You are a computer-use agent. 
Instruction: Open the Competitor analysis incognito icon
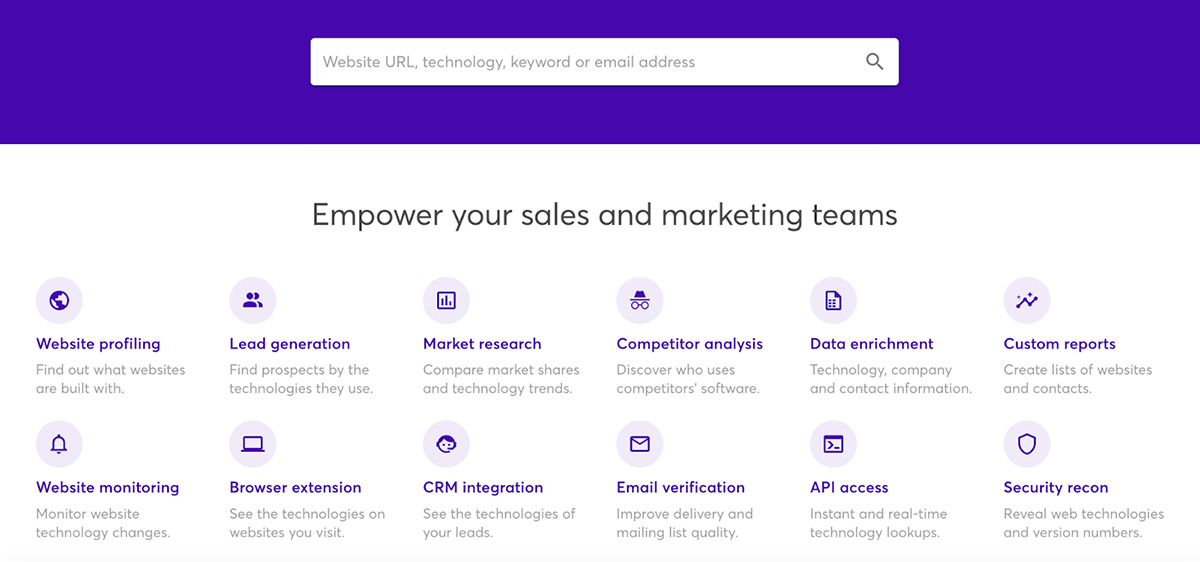pyautogui.click(x=640, y=301)
